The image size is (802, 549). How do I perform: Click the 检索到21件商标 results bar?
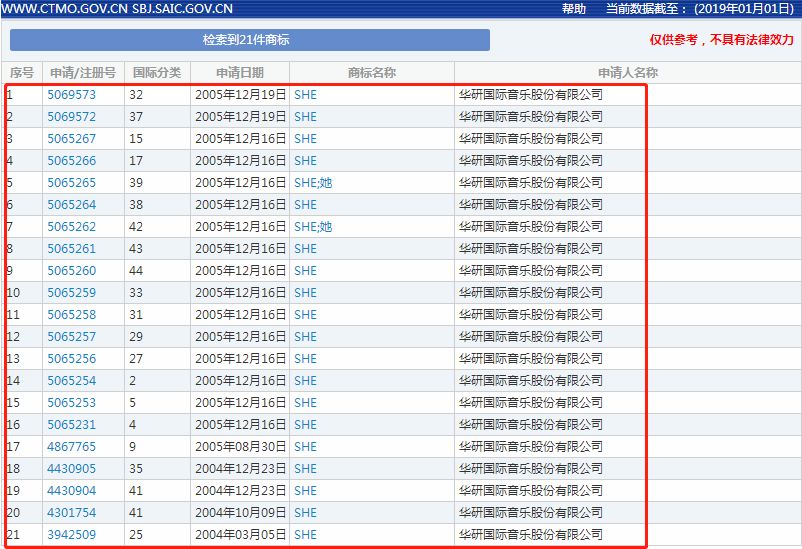pyautogui.click(x=250, y=40)
